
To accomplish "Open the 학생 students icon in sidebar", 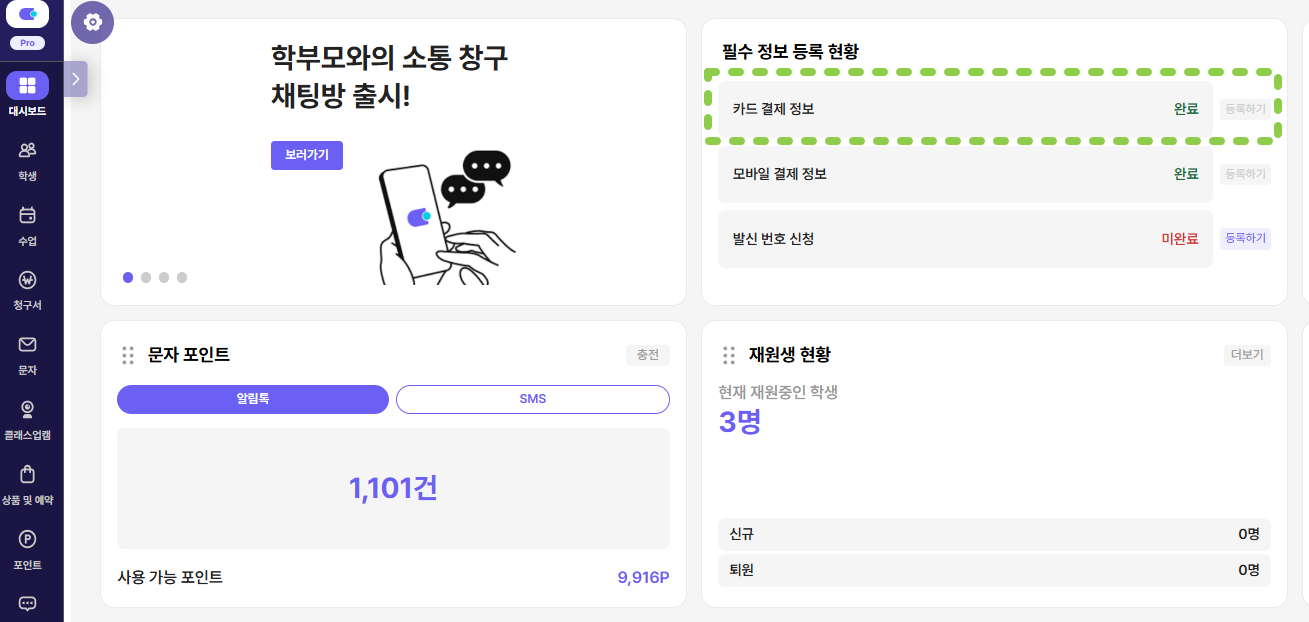I will pos(27,151).
